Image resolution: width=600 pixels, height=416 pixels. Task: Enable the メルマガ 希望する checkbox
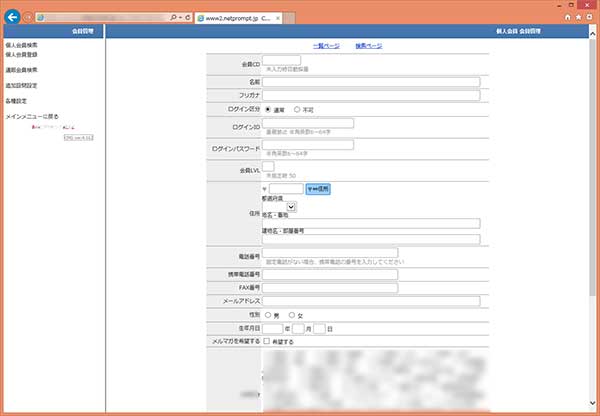point(266,341)
